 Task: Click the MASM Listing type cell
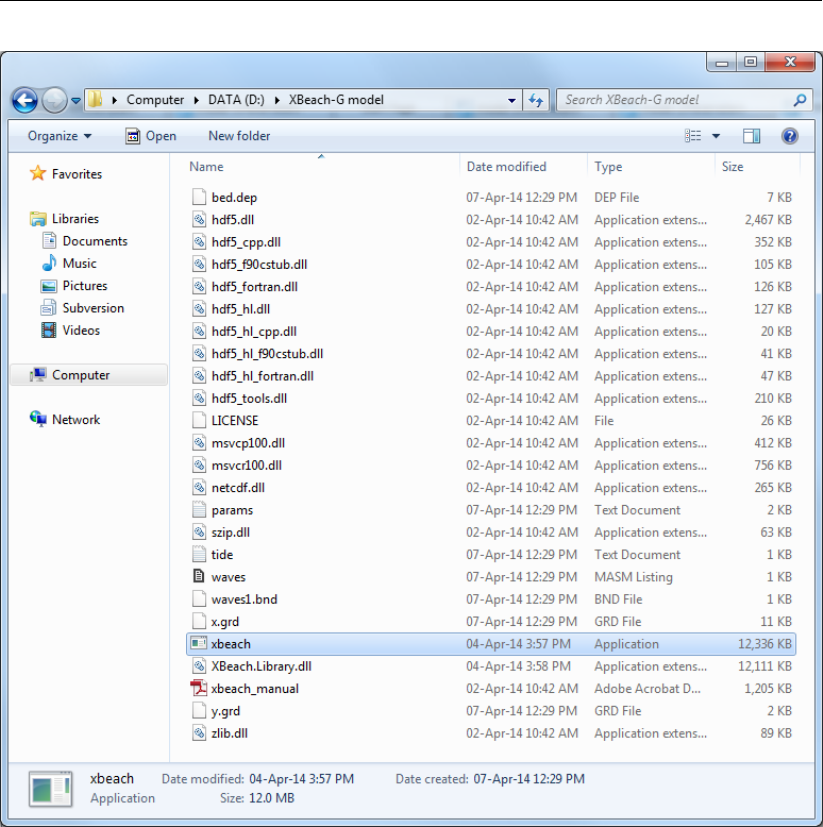click(633, 577)
